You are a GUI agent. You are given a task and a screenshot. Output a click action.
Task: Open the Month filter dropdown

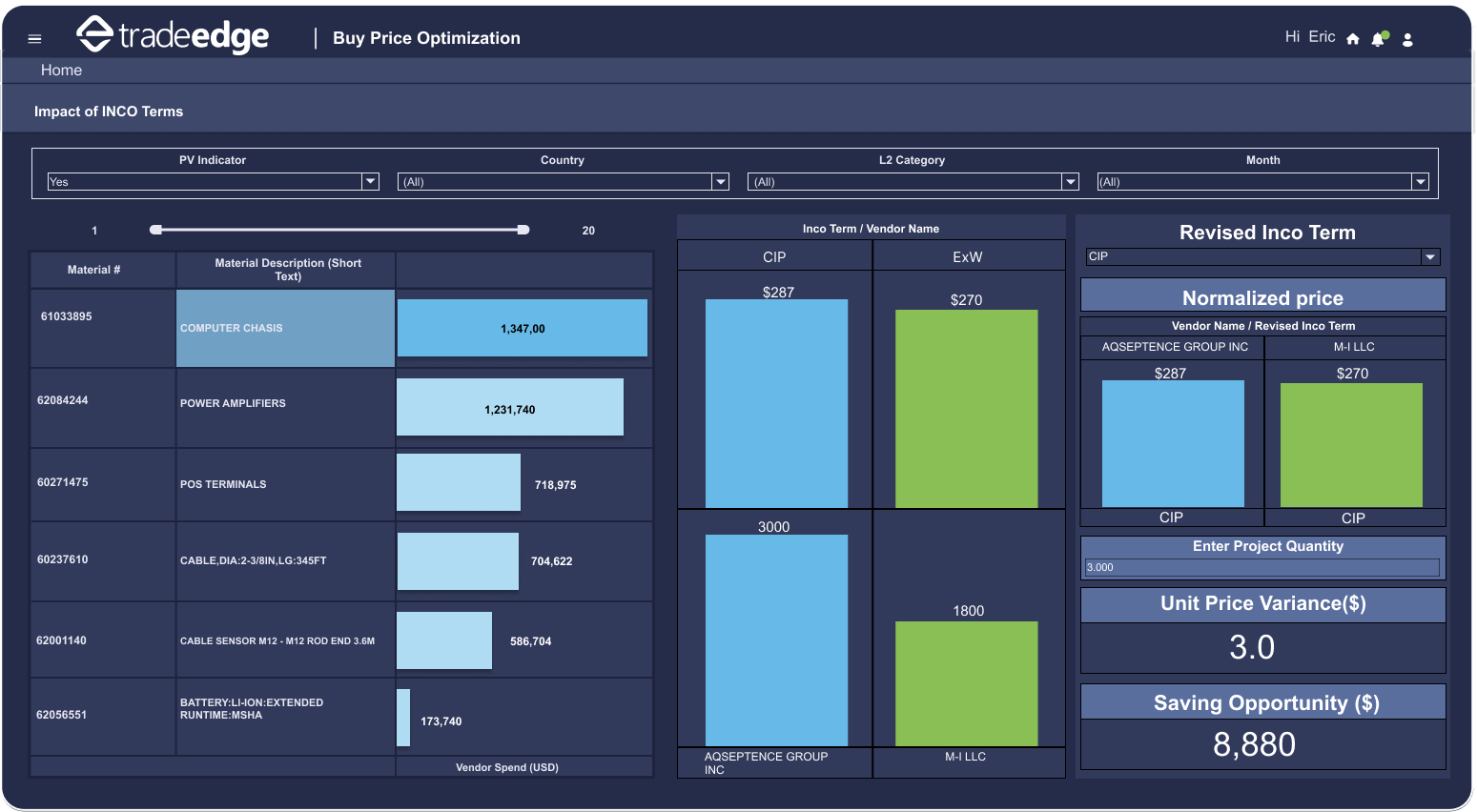tap(1420, 182)
